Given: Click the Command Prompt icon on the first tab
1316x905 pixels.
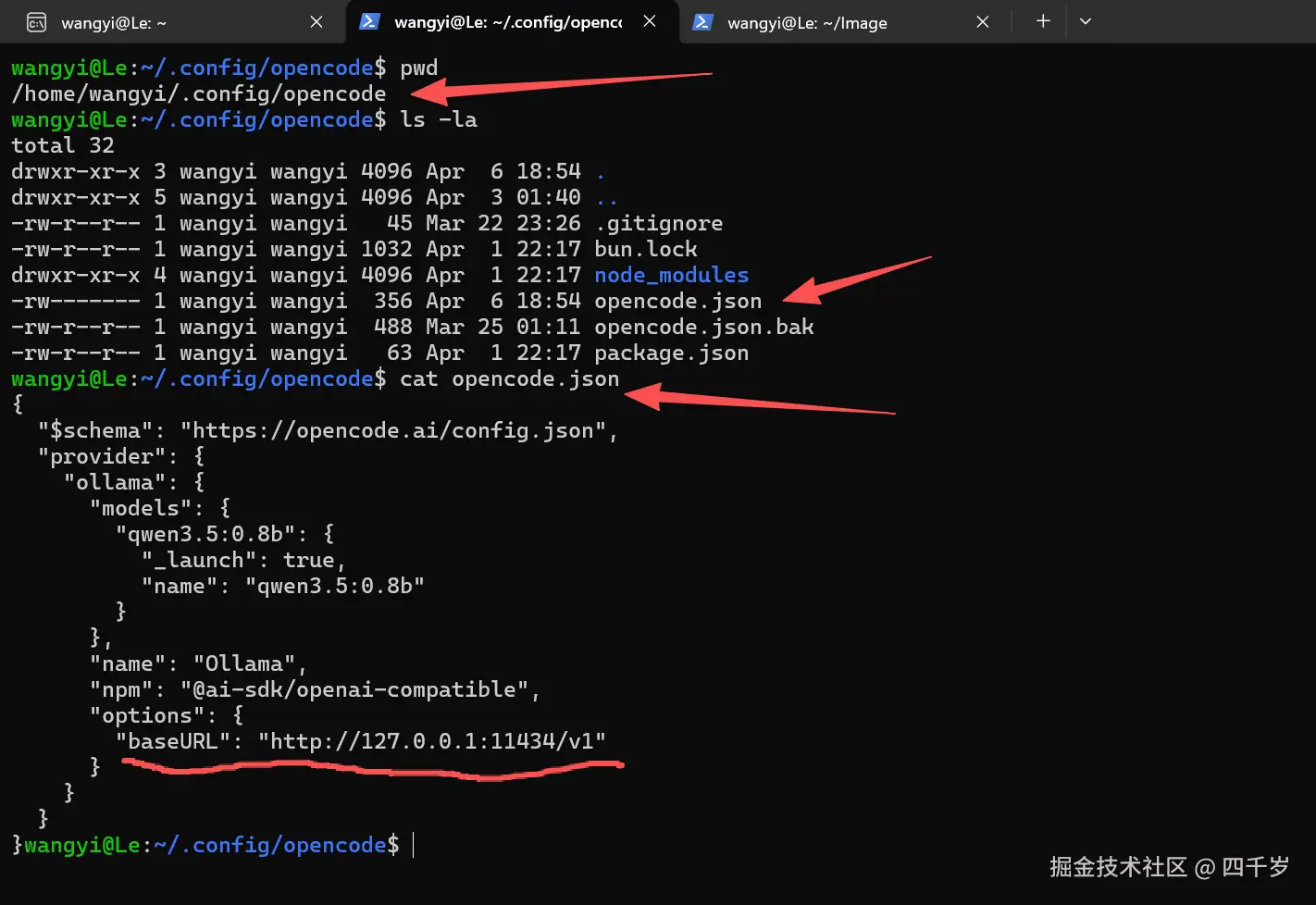Looking at the screenshot, I should pos(37,21).
